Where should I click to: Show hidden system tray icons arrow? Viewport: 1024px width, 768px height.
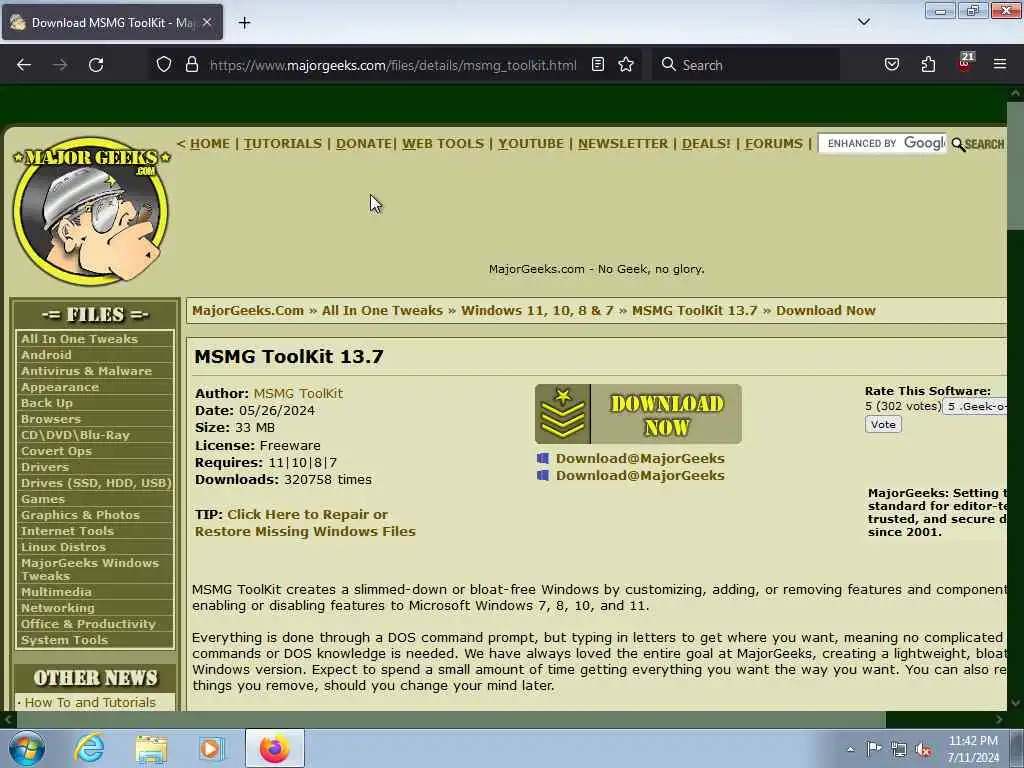(x=850, y=749)
